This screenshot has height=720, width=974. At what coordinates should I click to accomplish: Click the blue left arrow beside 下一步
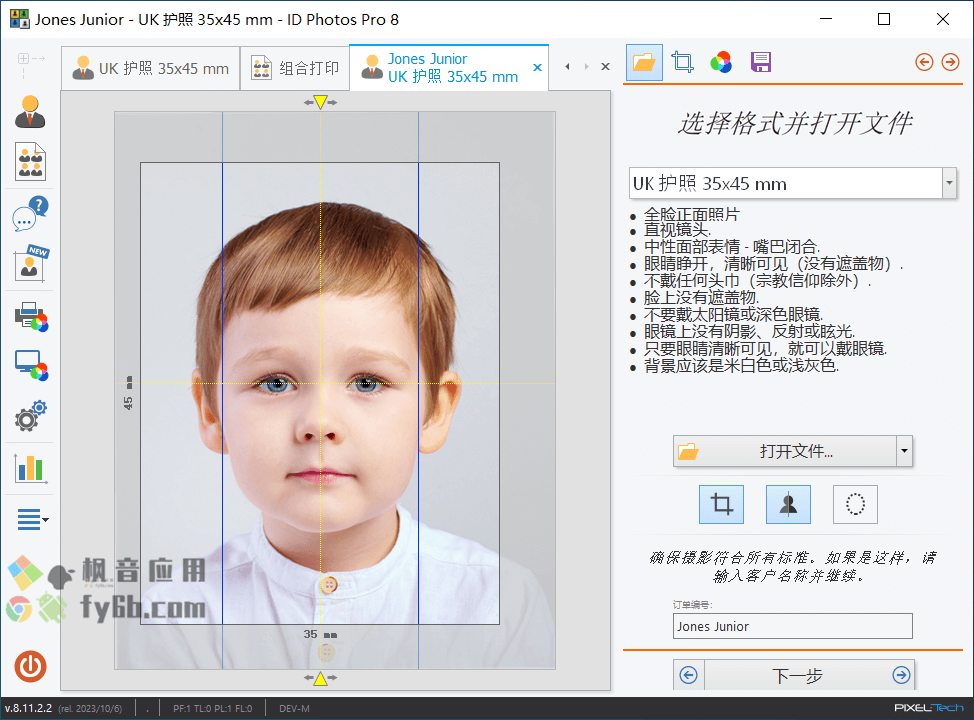coord(688,675)
